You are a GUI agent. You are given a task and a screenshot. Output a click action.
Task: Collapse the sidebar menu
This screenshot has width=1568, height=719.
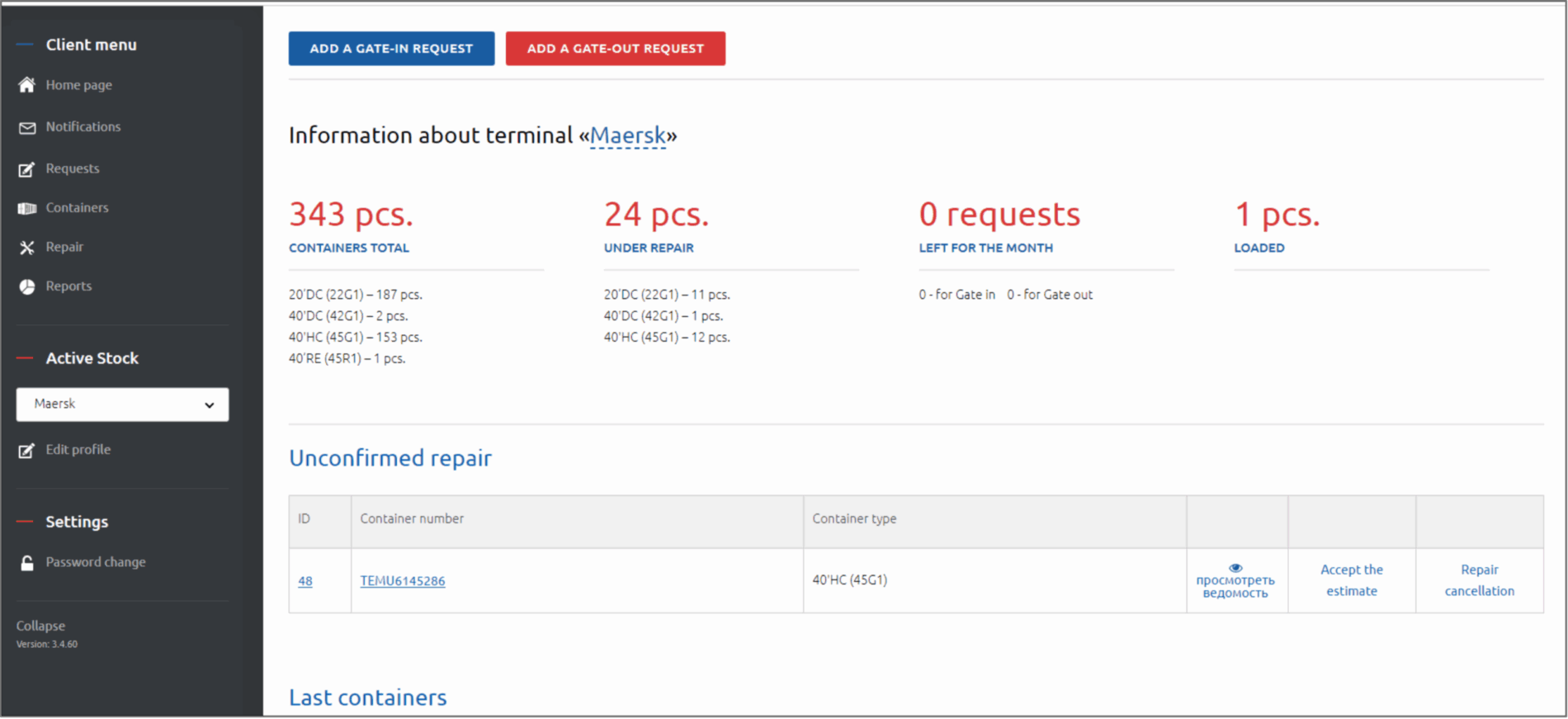40,626
